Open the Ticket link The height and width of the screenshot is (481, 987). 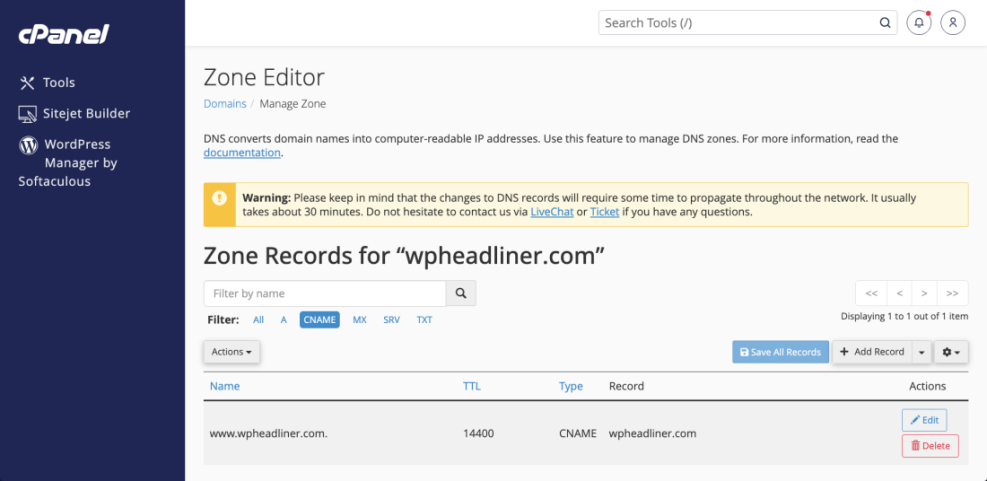click(x=604, y=212)
